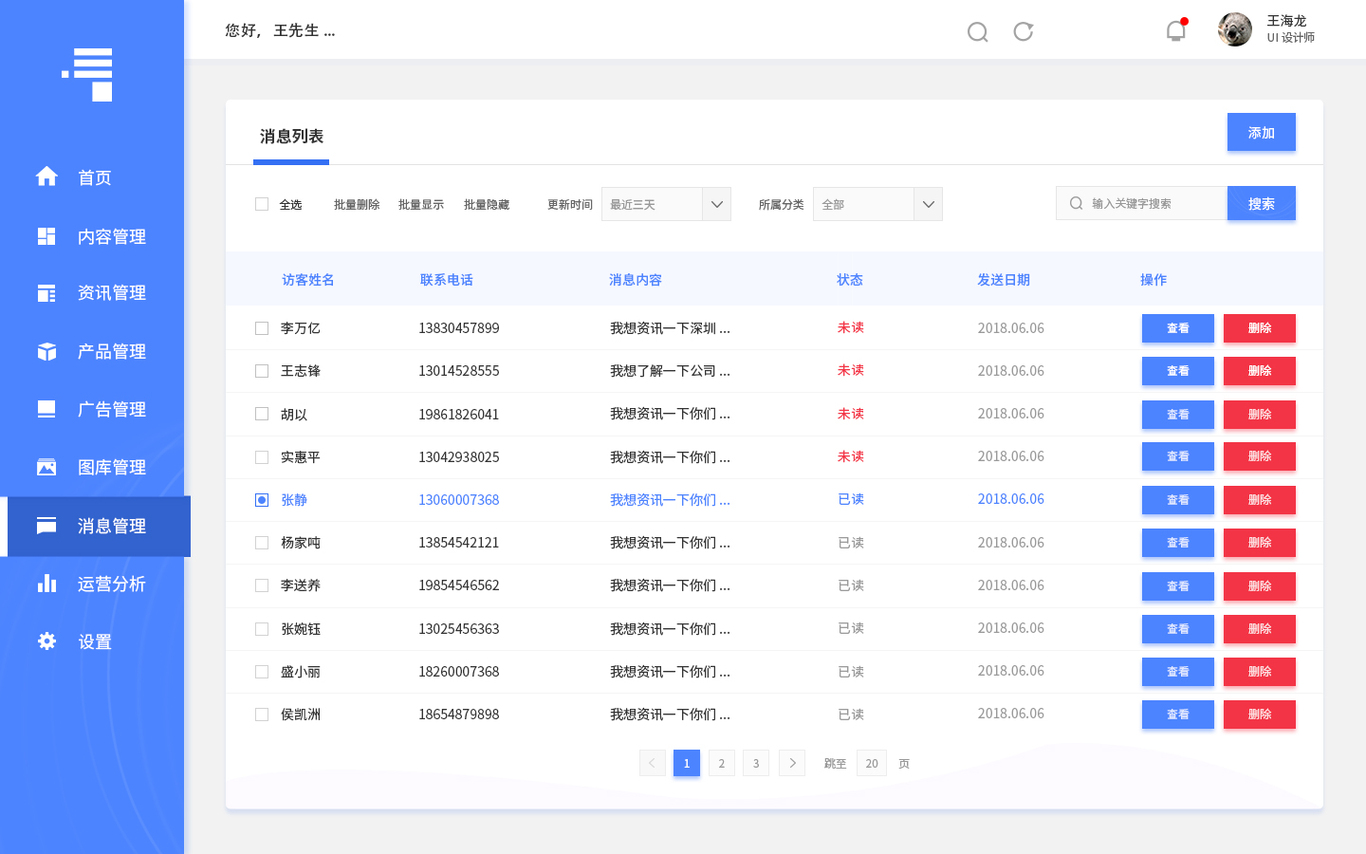The height and width of the screenshot is (854, 1366).
Task: Uncheck the selected 张静 row checkbox
Action: pyautogui.click(x=262, y=500)
